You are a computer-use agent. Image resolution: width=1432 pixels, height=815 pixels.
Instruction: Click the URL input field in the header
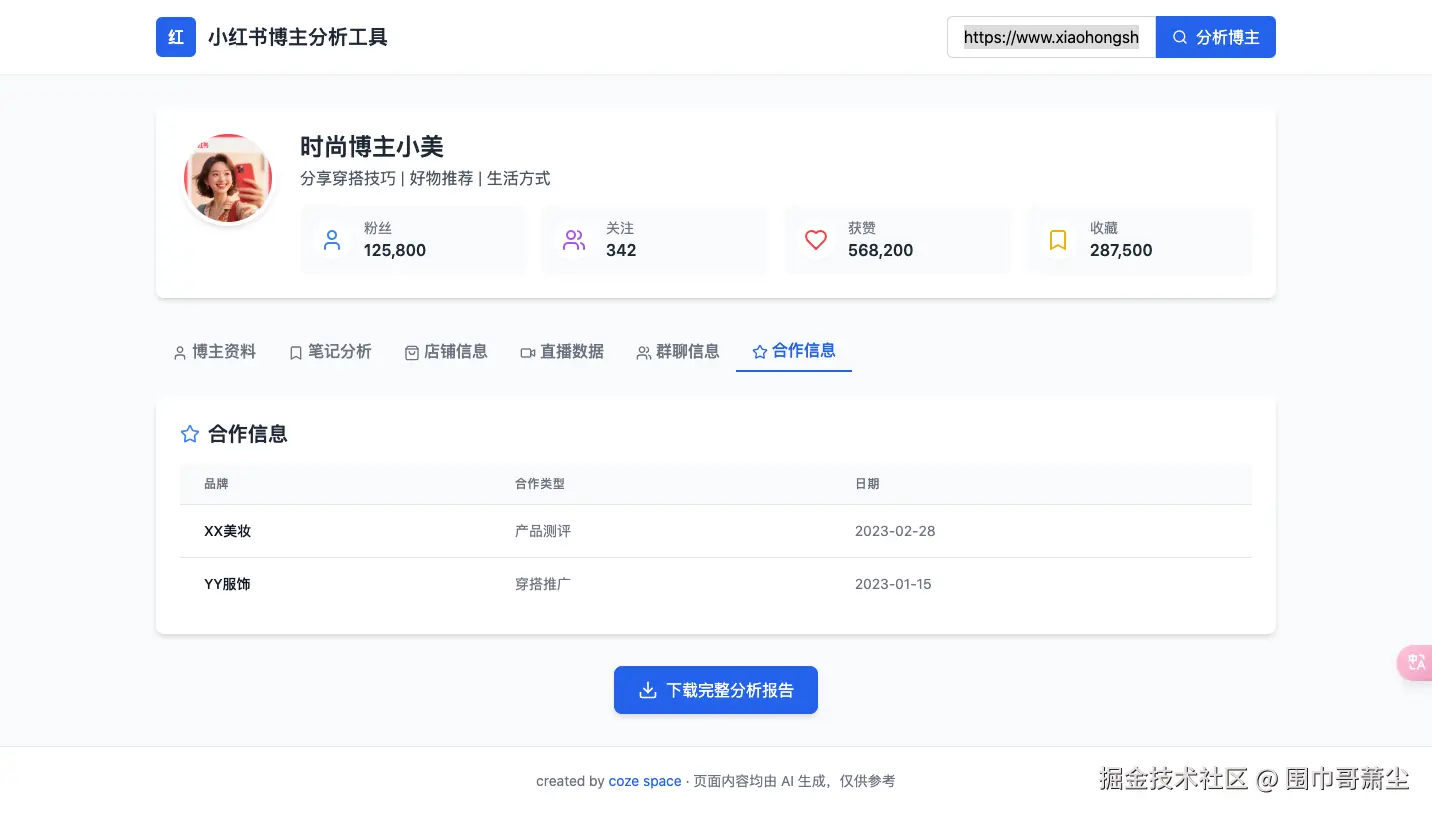click(x=1050, y=37)
